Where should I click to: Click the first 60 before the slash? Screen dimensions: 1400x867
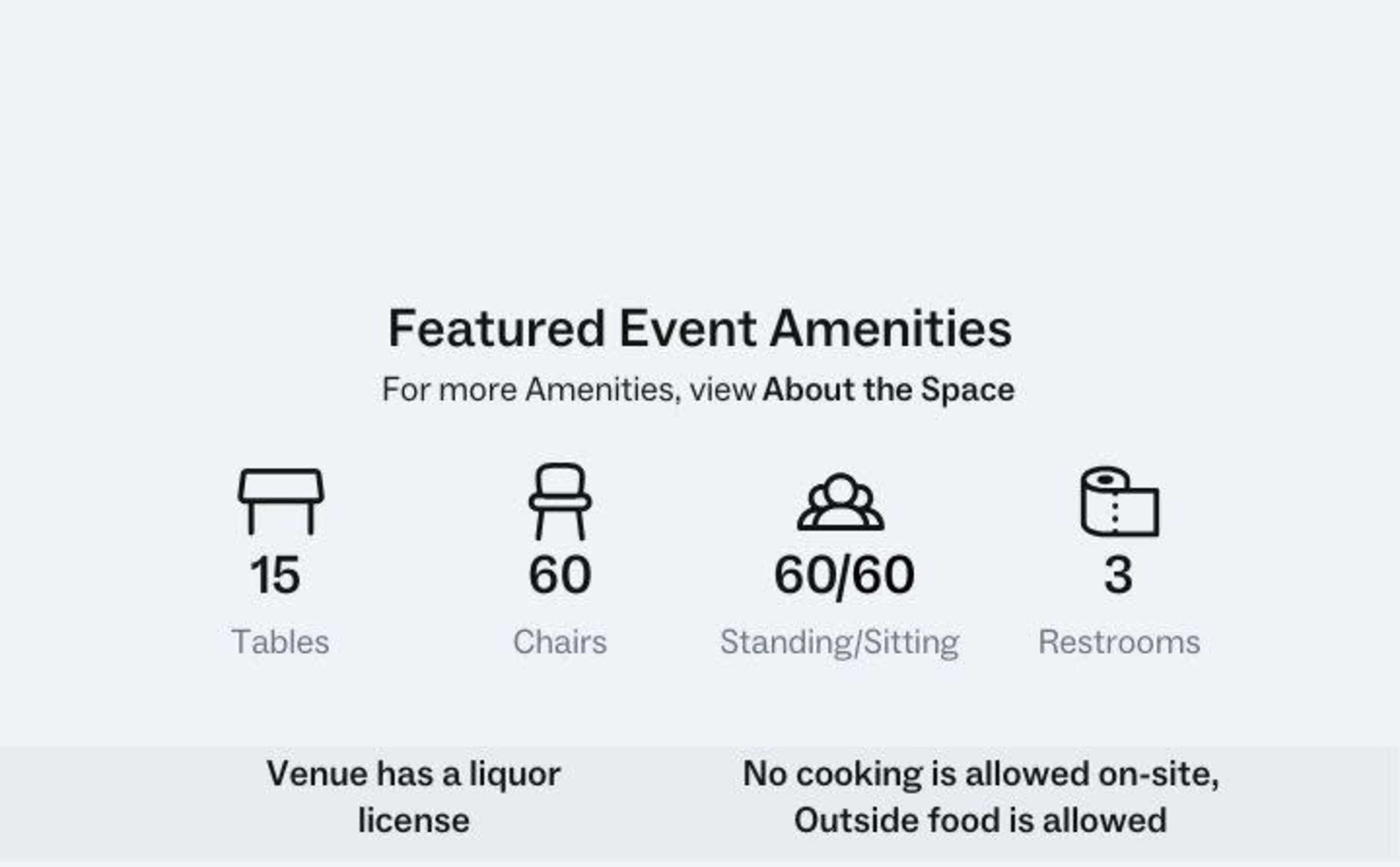coord(804,575)
